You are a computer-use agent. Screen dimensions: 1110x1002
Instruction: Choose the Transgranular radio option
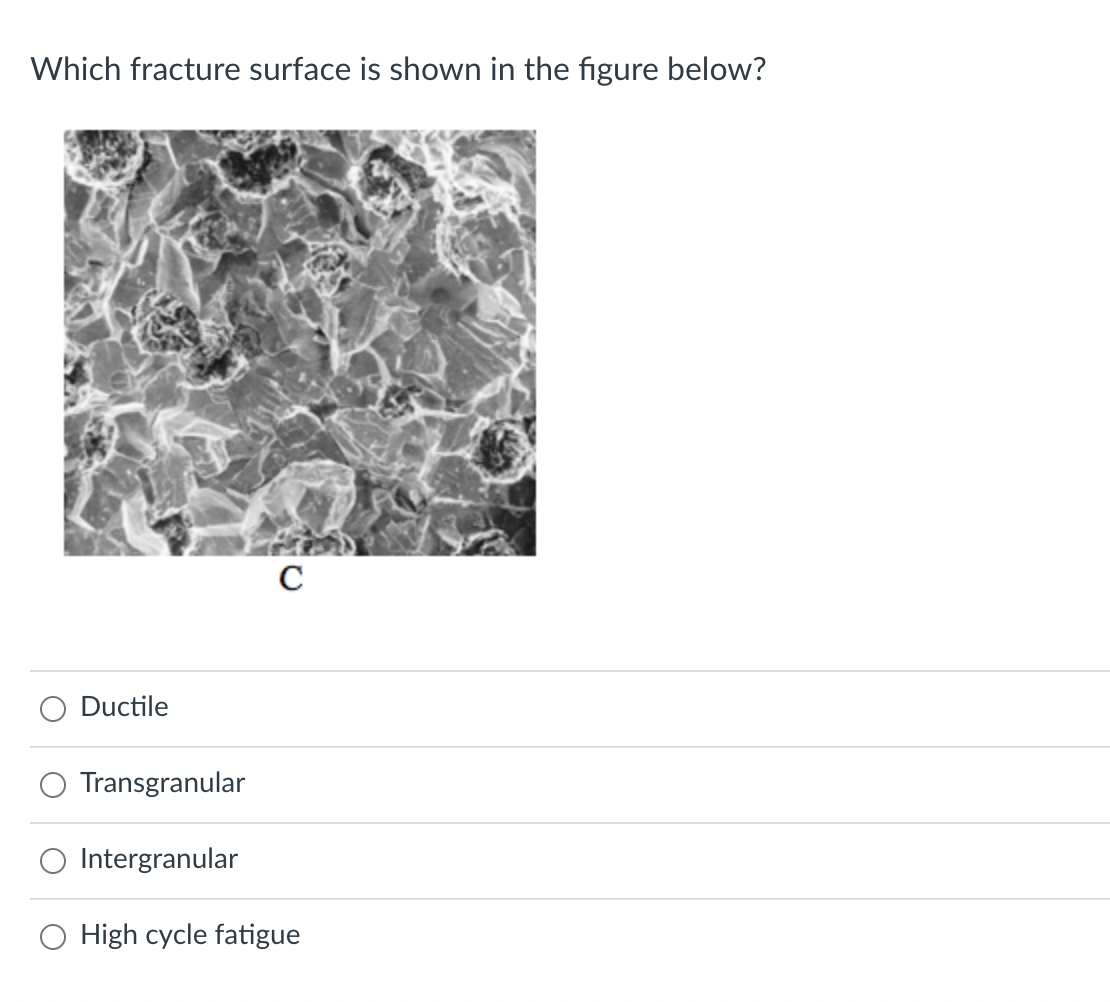53,784
